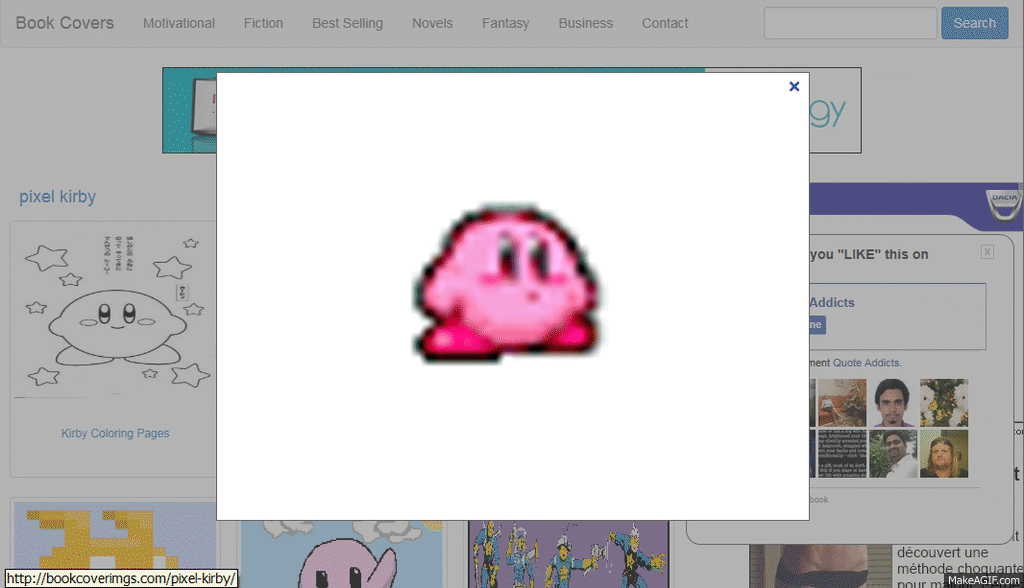Click the long-haired man's profile picture
Image resolution: width=1024 pixels, height=588 pixels.
pos(944,453)
